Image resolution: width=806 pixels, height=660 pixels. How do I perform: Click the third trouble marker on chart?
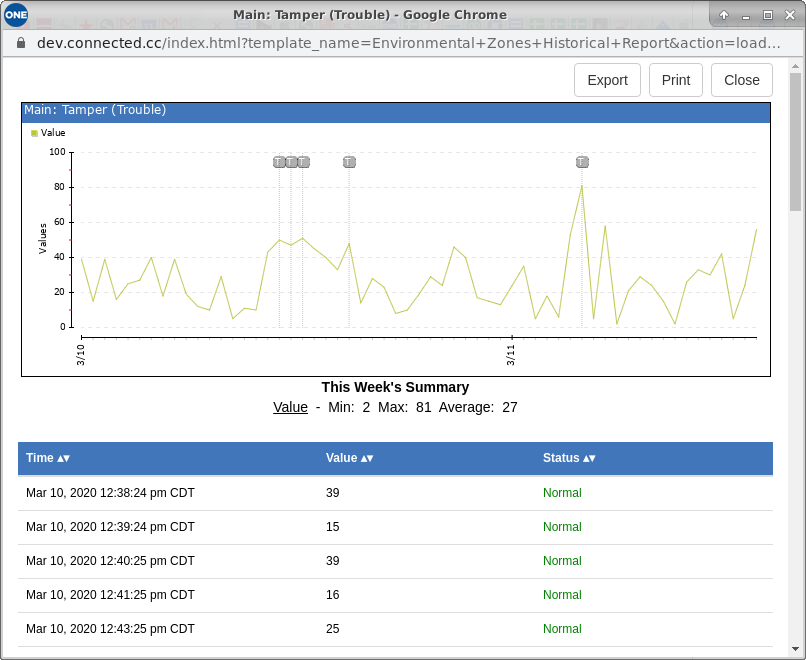coord(303,162)
